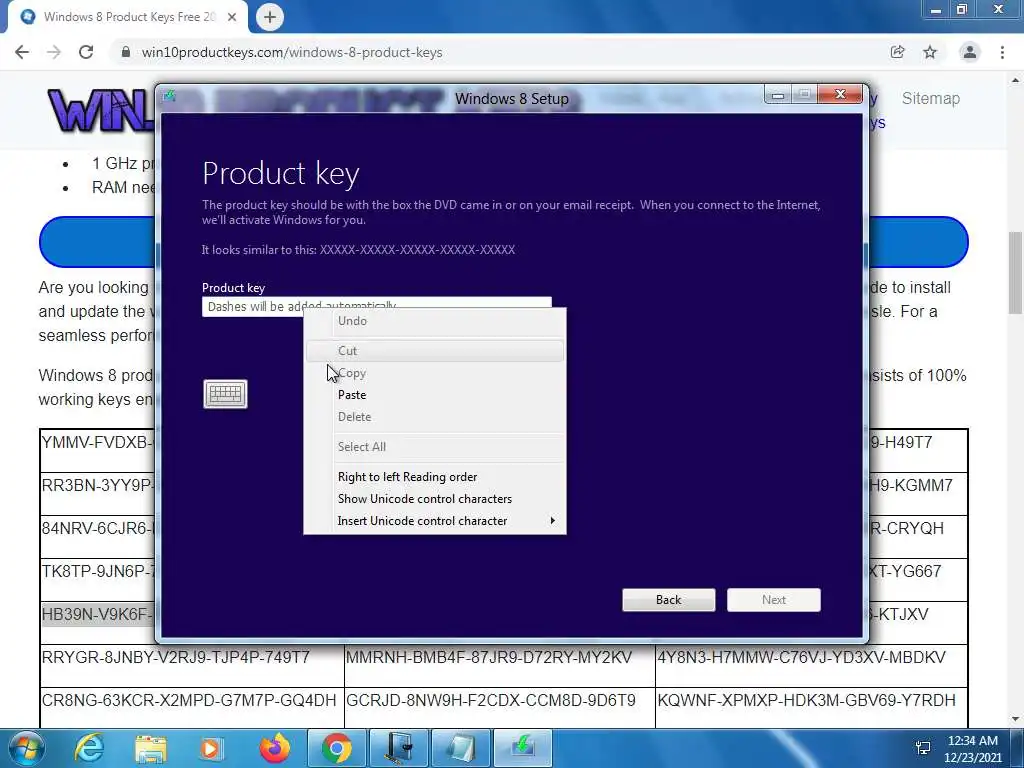Click the scrollbar up arrow

point(1016,80)
